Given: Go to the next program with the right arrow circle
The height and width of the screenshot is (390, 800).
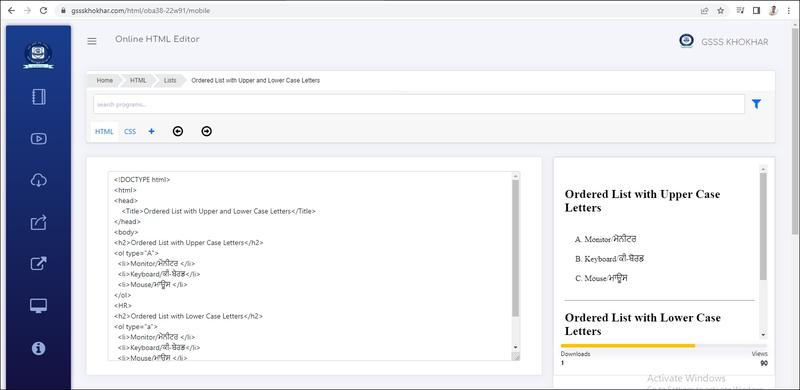Looking at the screenshot, I should click(206, 131).
